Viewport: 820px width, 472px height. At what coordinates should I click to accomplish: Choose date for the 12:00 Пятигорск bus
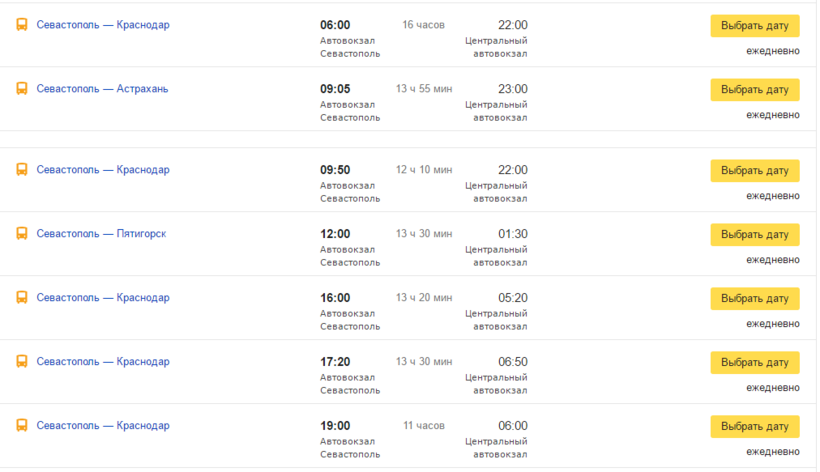click(755, 234)
